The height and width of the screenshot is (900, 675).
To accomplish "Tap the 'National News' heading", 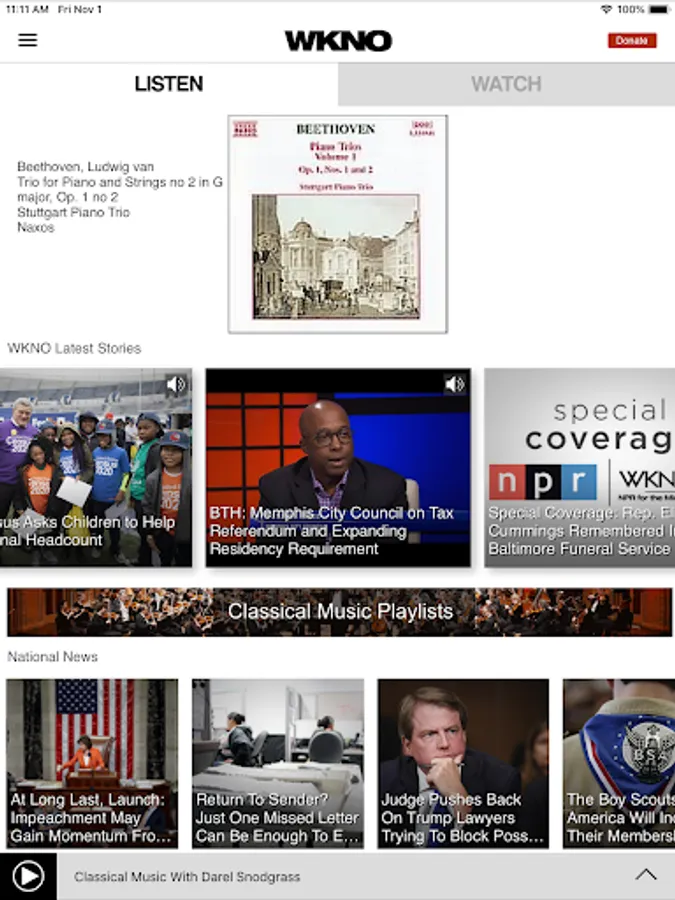I will coord(52,657).
